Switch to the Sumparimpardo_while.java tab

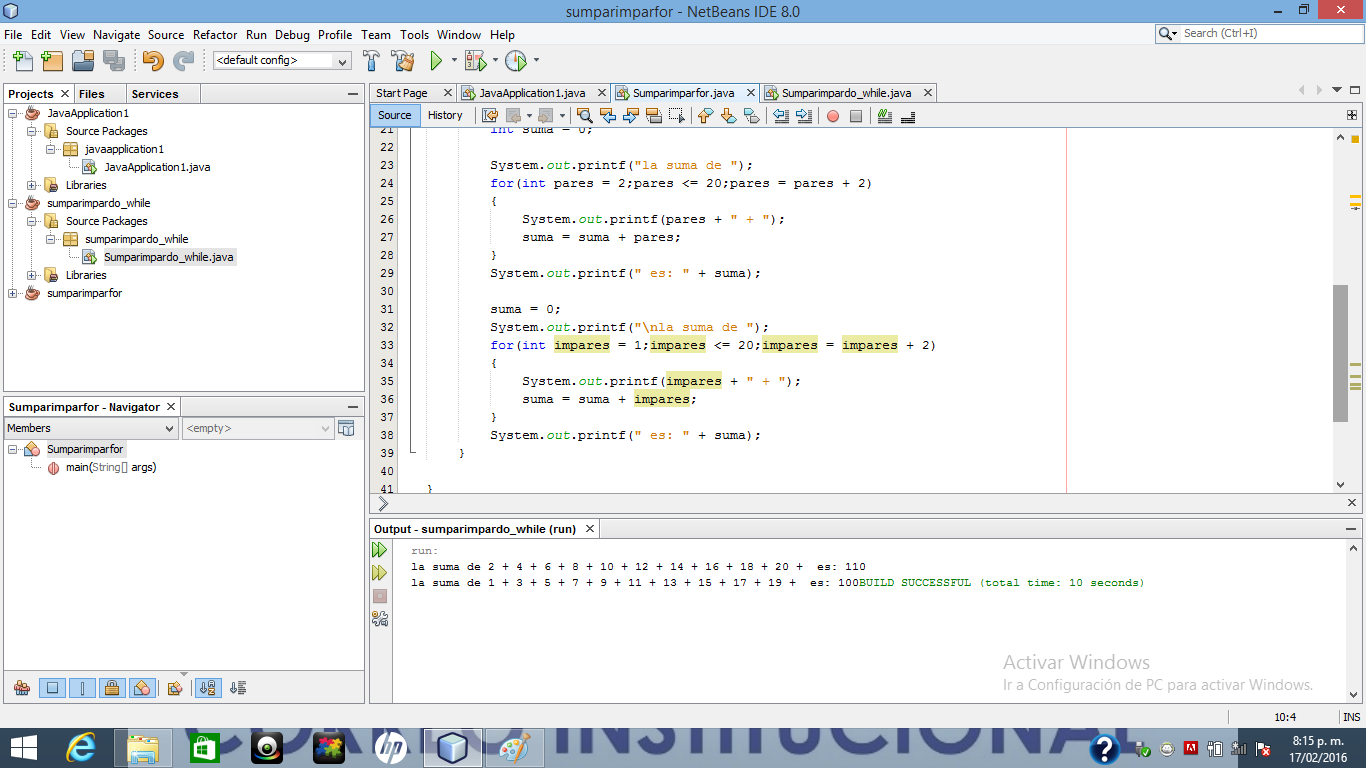click(x=845, y=92)
